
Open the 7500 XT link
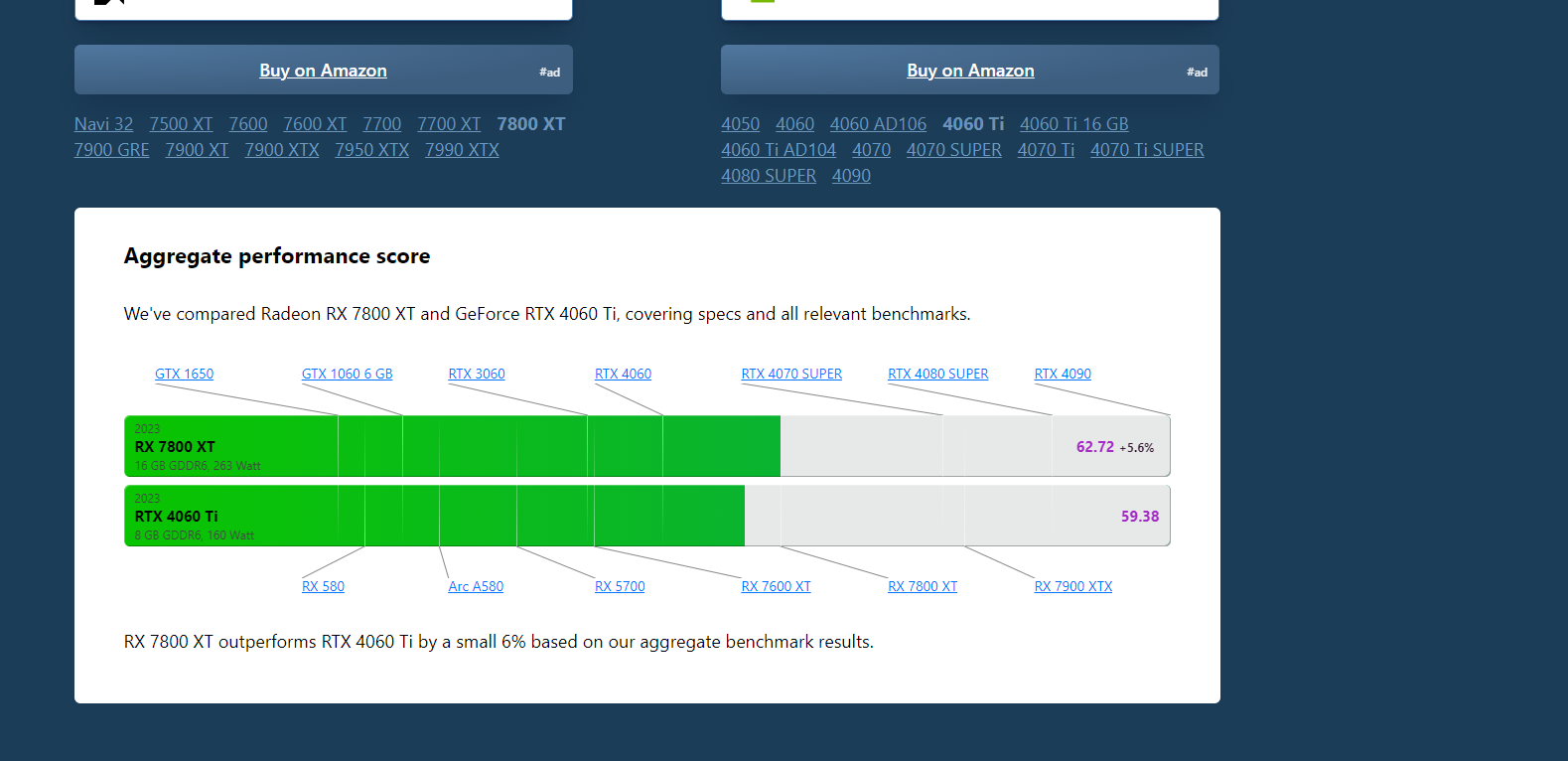pos(181,124)
